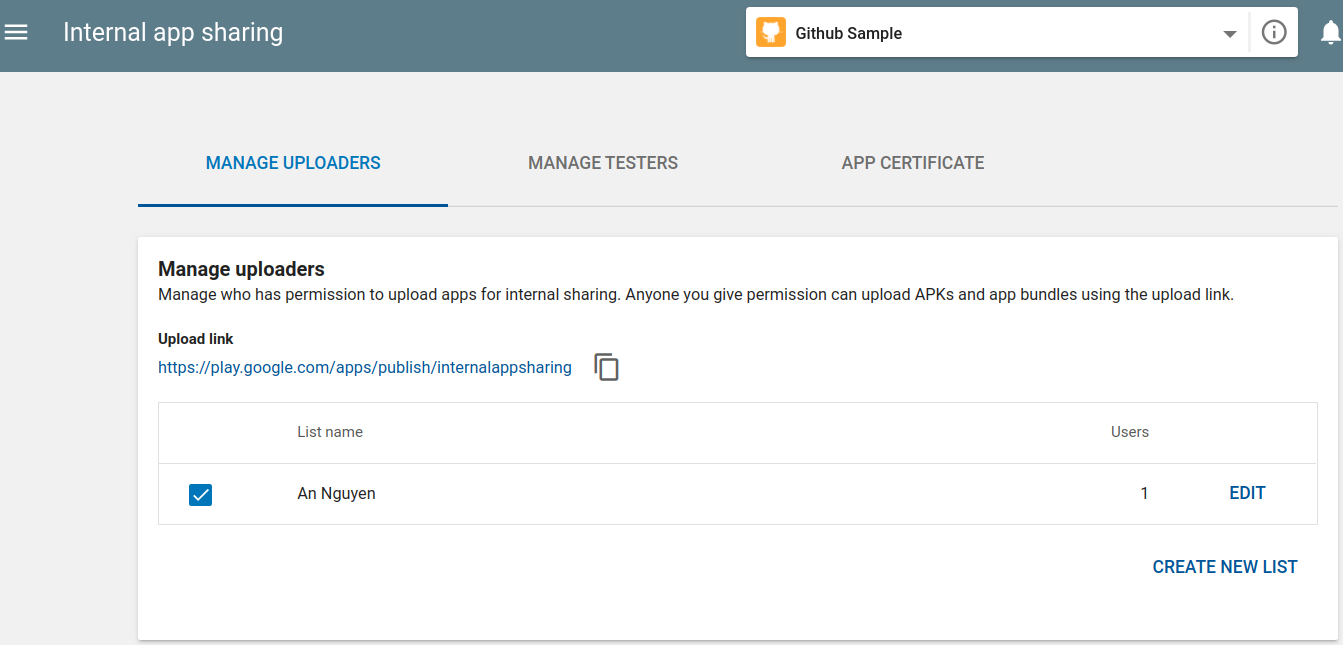Open the notifications bell
This screenshot has height=645, width=1343.
(1330, 33)
